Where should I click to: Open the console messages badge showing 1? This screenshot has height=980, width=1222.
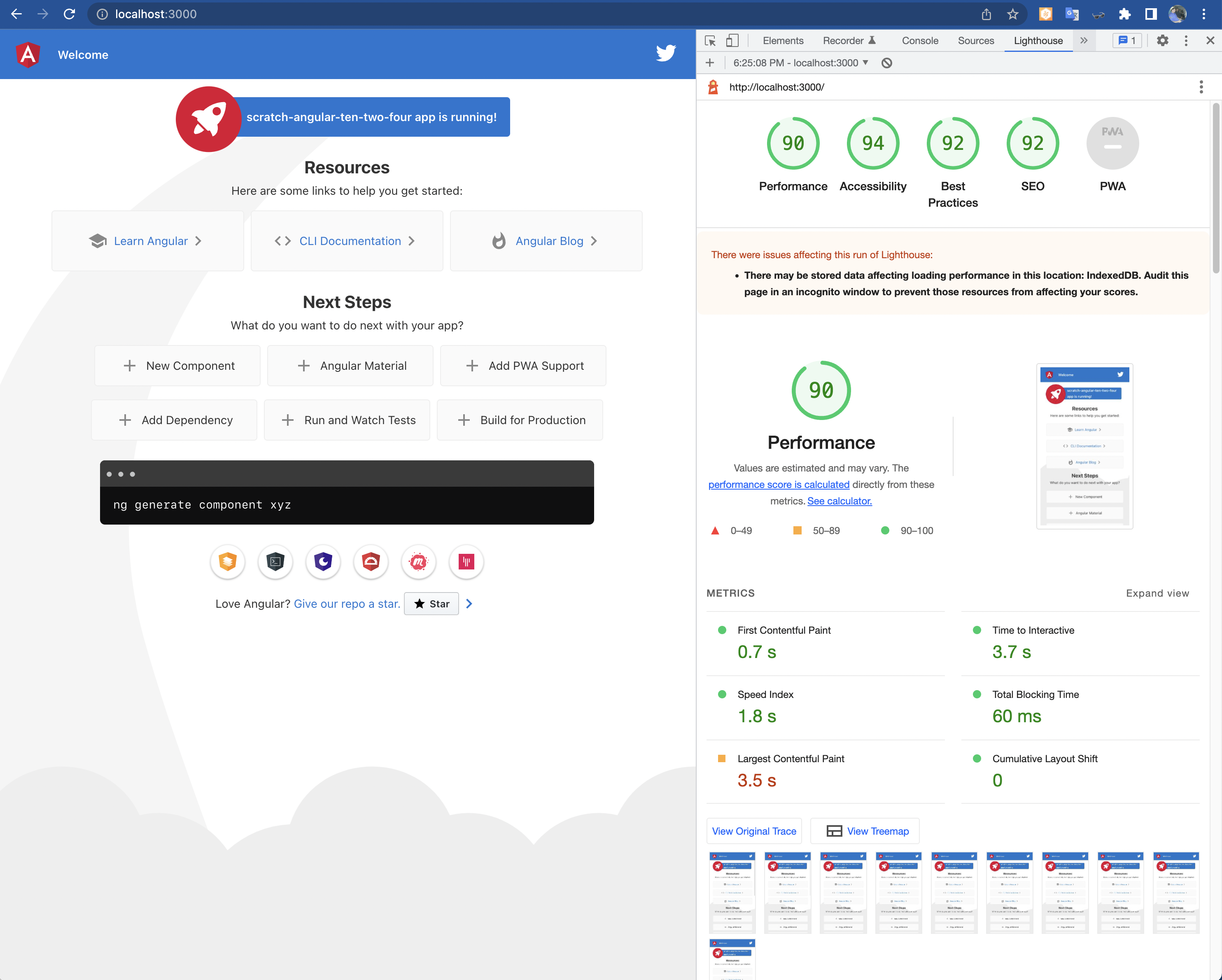(x=1127, y=41)
